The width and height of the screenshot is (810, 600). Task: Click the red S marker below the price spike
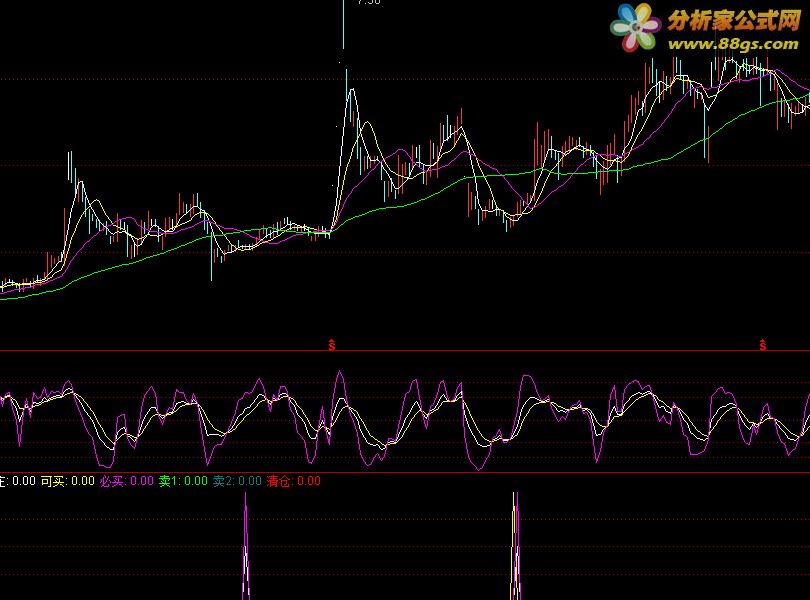click(x=332, y=345)
